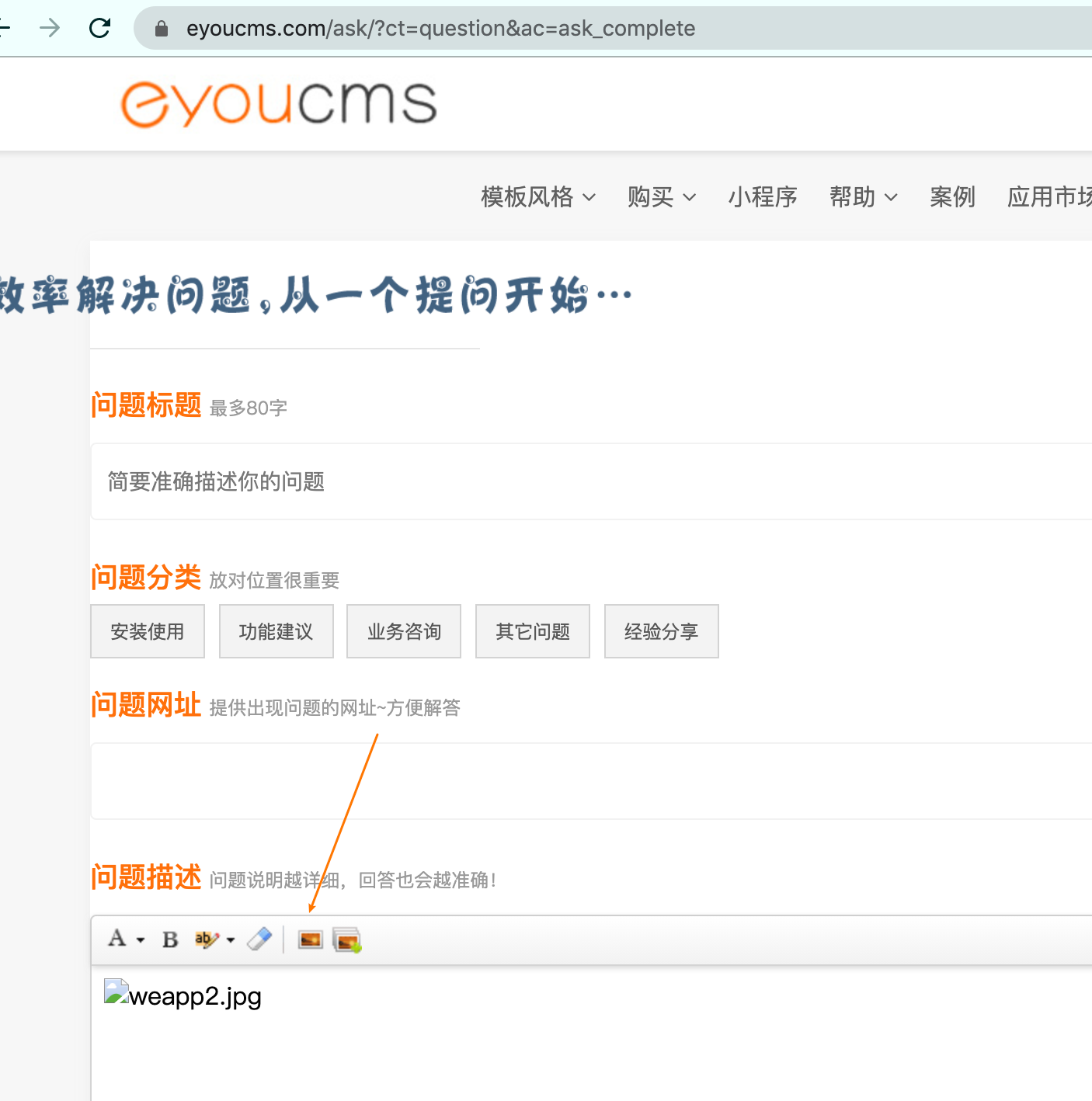Screen dimensions: 1092x1101
Task: Select the 经验分享 category
Action: click(x=662, y=631)
